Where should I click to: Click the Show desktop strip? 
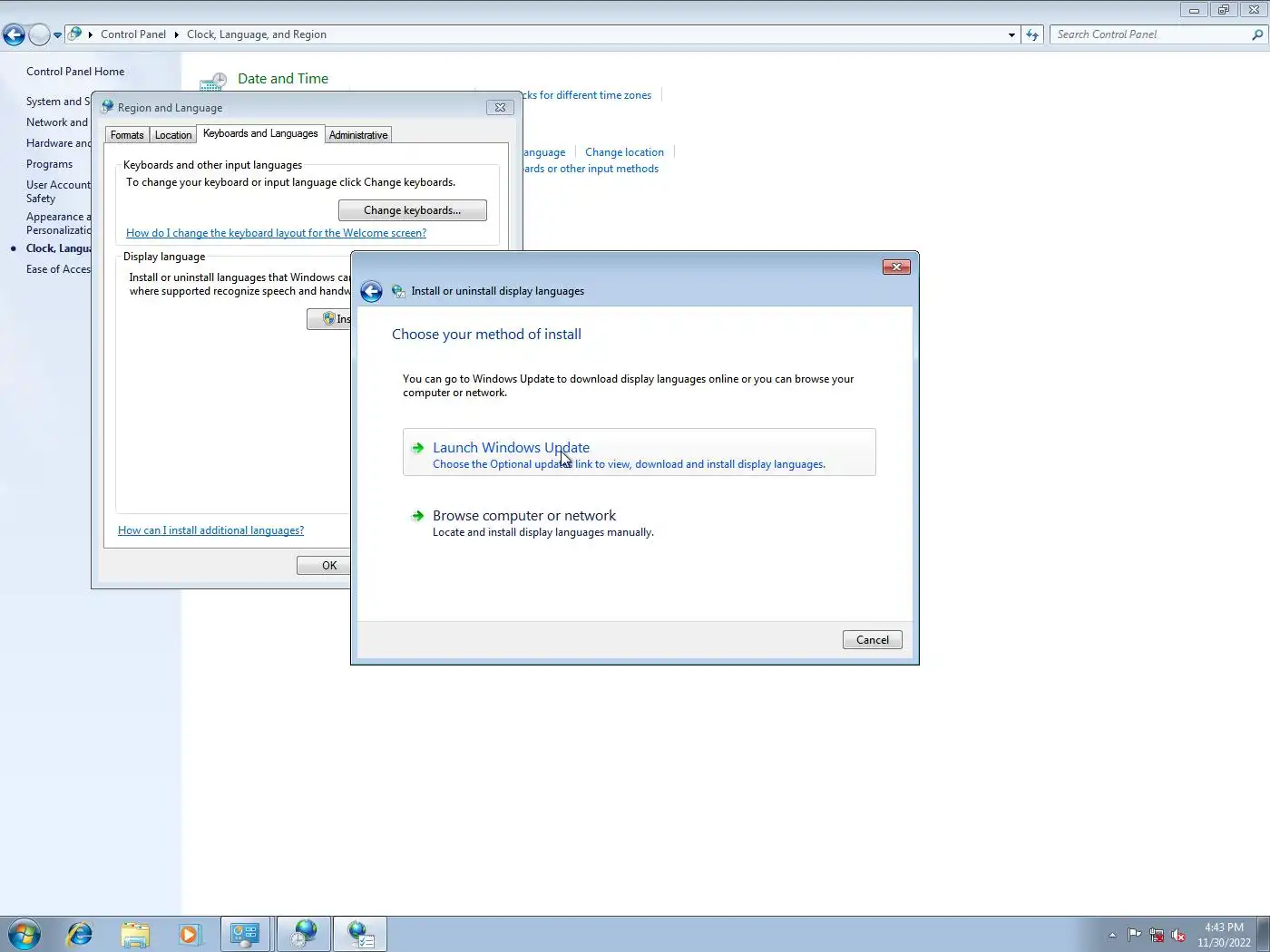coord(1263,934)
